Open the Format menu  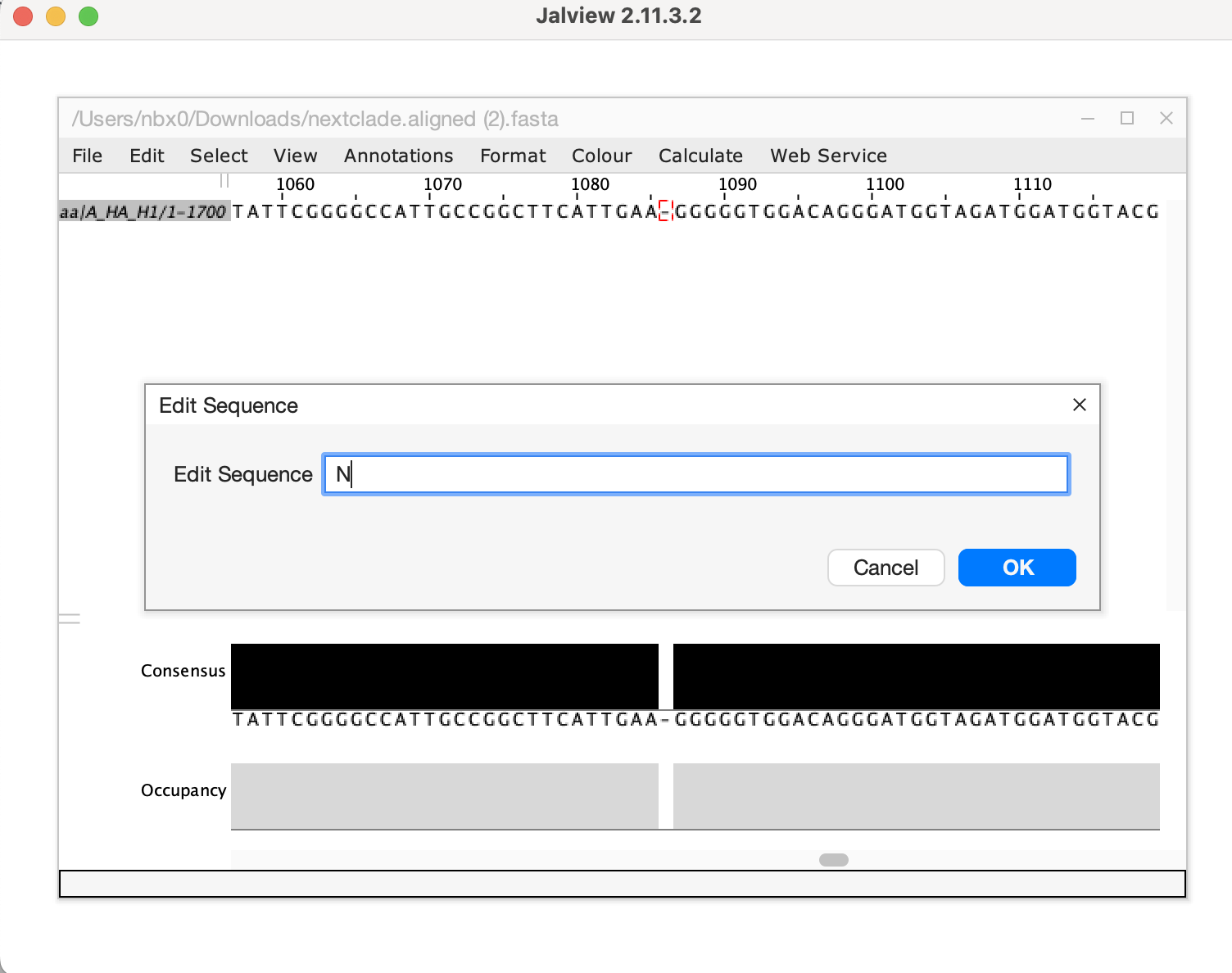coord(513,156)
